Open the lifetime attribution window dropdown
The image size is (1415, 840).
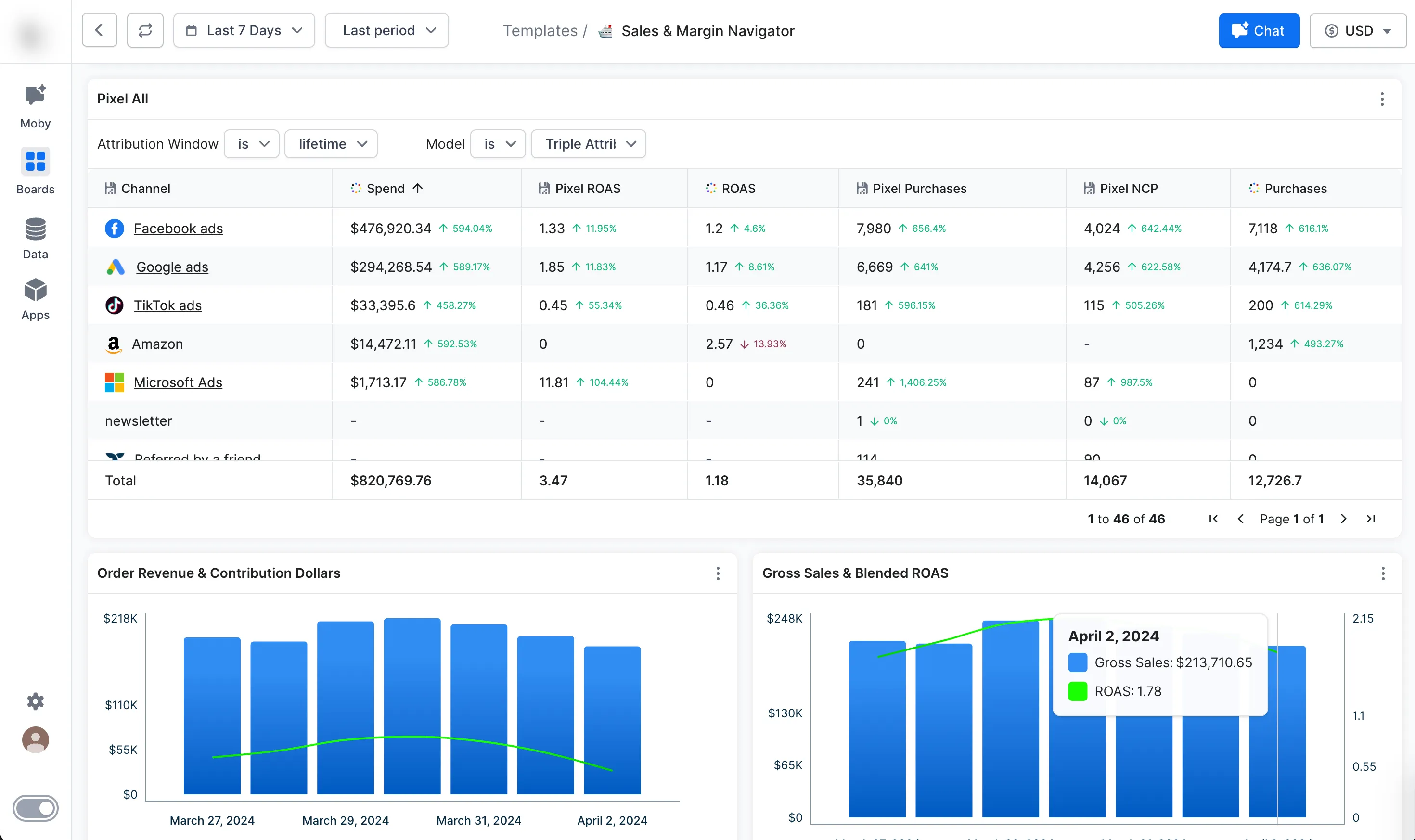coord(331,144)
